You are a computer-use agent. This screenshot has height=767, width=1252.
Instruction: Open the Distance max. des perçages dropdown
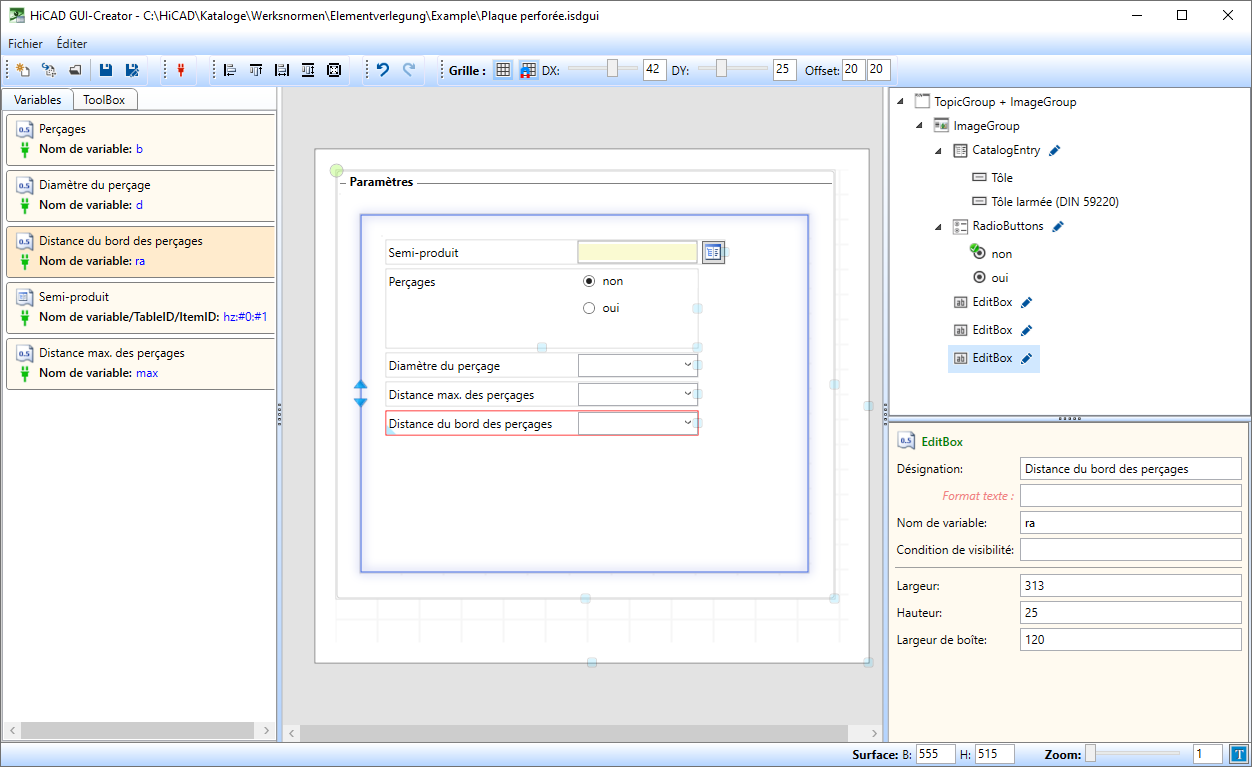coord(687,394)
